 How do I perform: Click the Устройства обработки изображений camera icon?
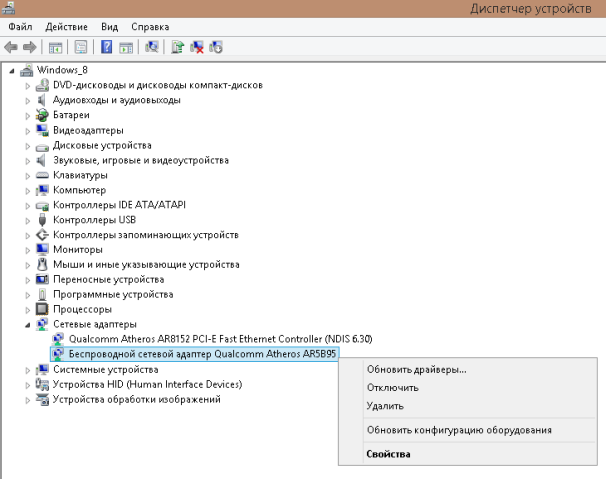click(x=42, y=399)
